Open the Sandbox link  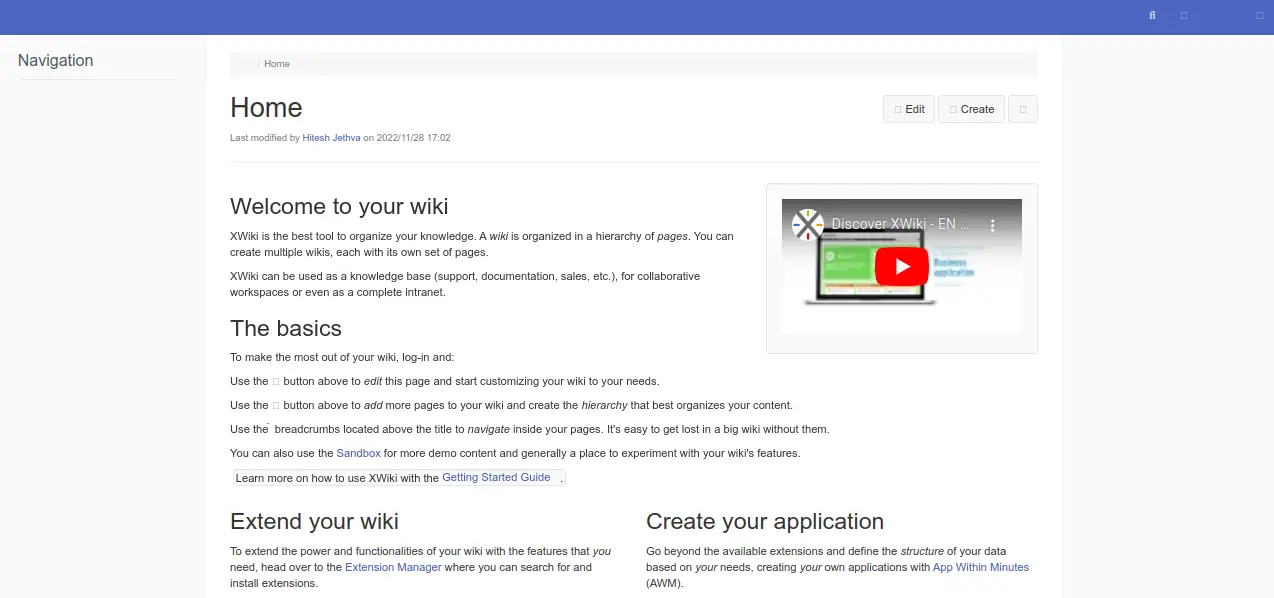358,453
